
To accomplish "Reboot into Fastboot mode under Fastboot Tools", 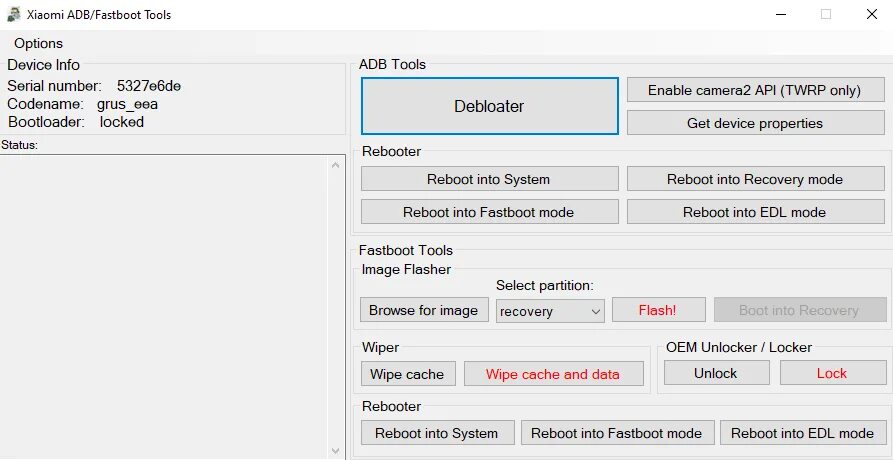I will [x=617, y=433].
